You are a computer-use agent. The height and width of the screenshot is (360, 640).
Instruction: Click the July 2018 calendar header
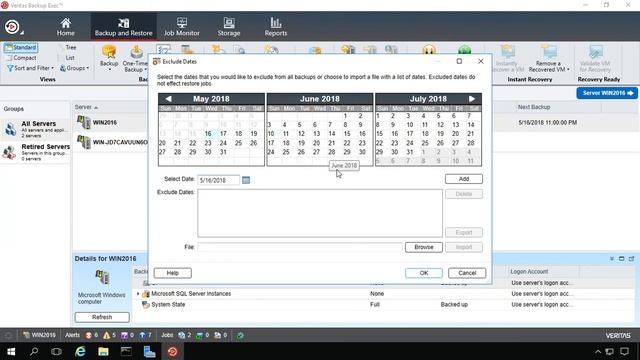click(428, 99)
